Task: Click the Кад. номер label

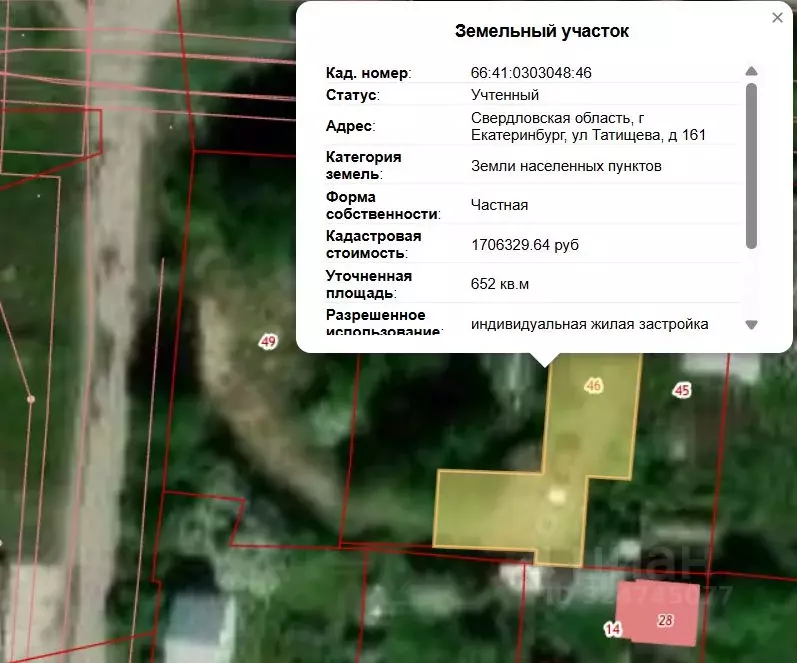Action: 368,73
